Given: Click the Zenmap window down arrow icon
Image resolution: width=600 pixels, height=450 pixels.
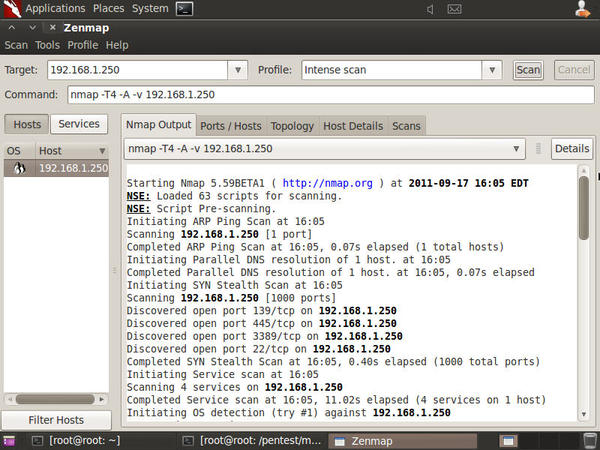Looking at the screenshot, I should pyautogui.click(x=33, y=28).
